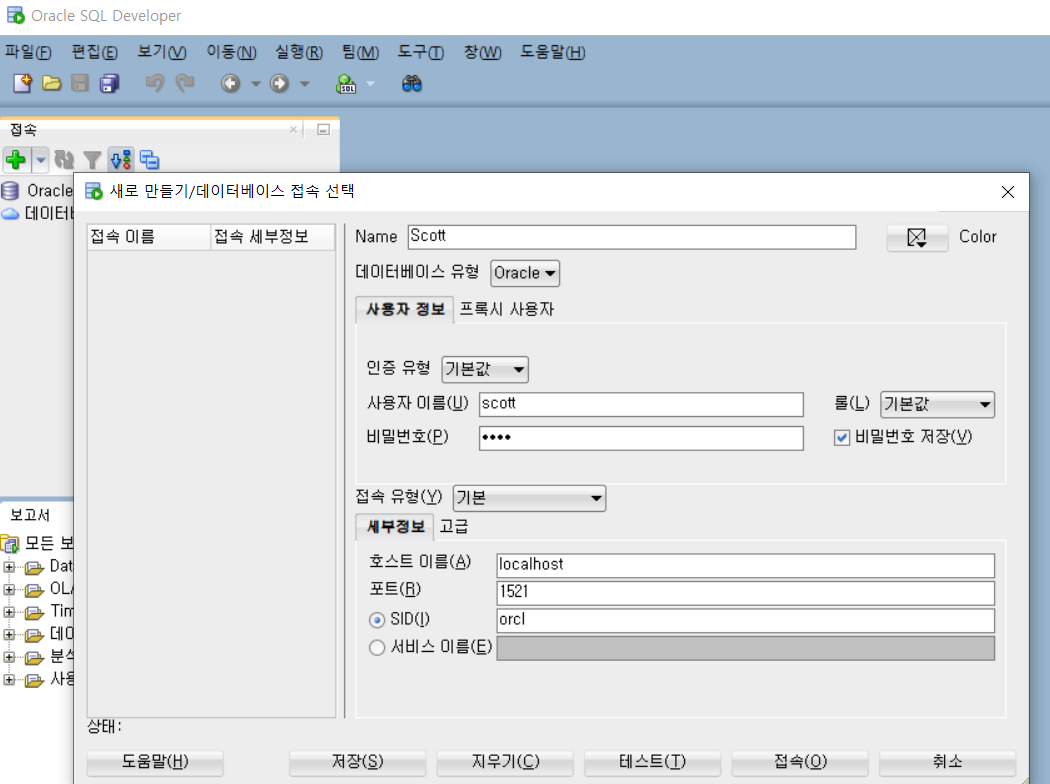Click the 접속 세부정보 column header

tap(273, 237)
